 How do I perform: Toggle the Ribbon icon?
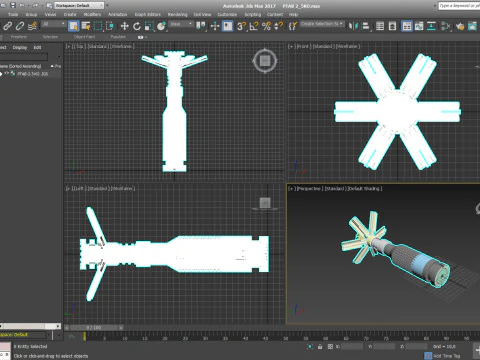(407, 26)
